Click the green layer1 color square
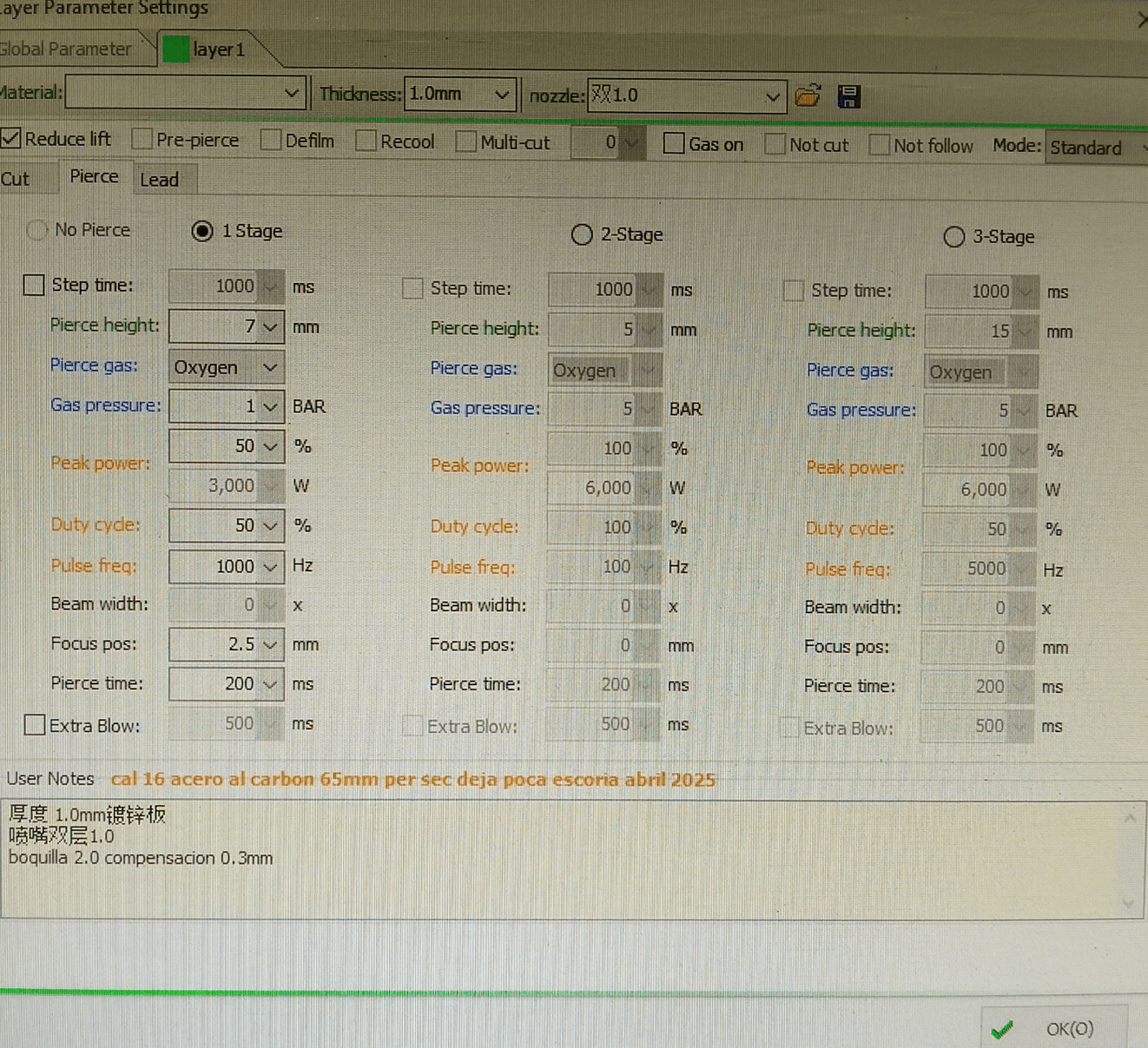This screenshot has width=1148, height=1048. pyautogui.click(x=175, y=49)
